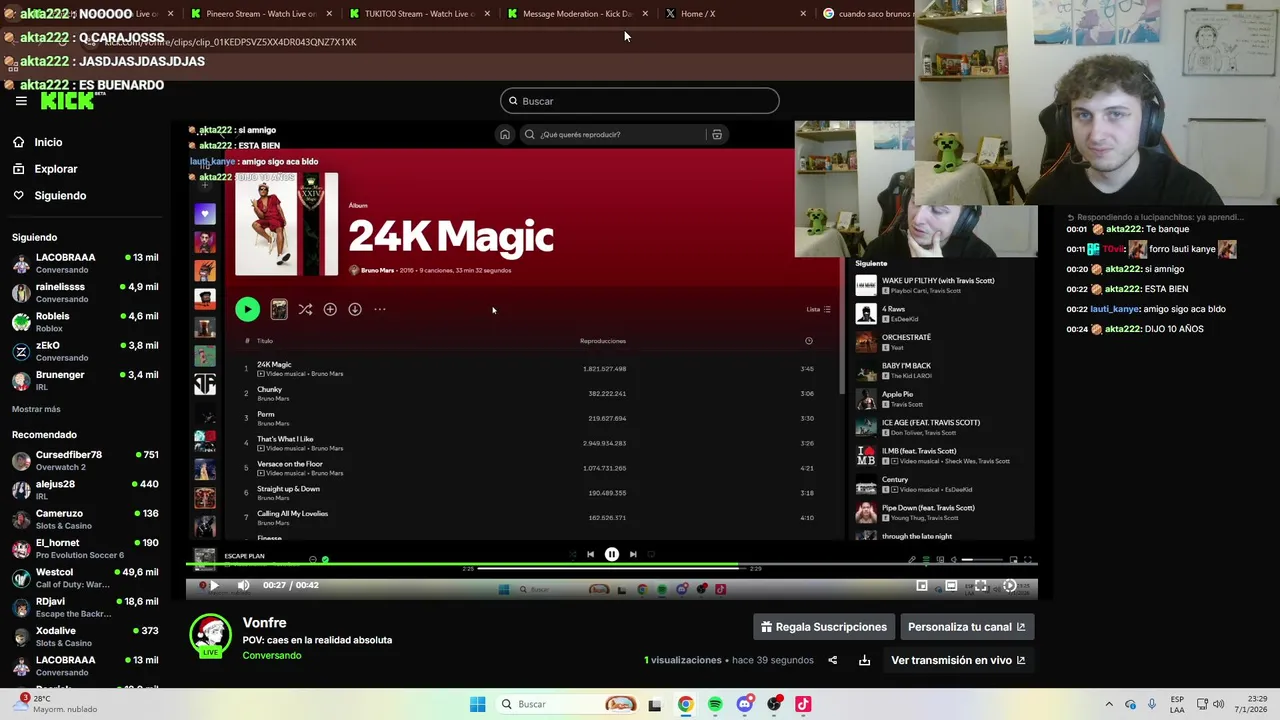
Task: Open Chrome from the taskbar
Action: (x=685, y=704)
